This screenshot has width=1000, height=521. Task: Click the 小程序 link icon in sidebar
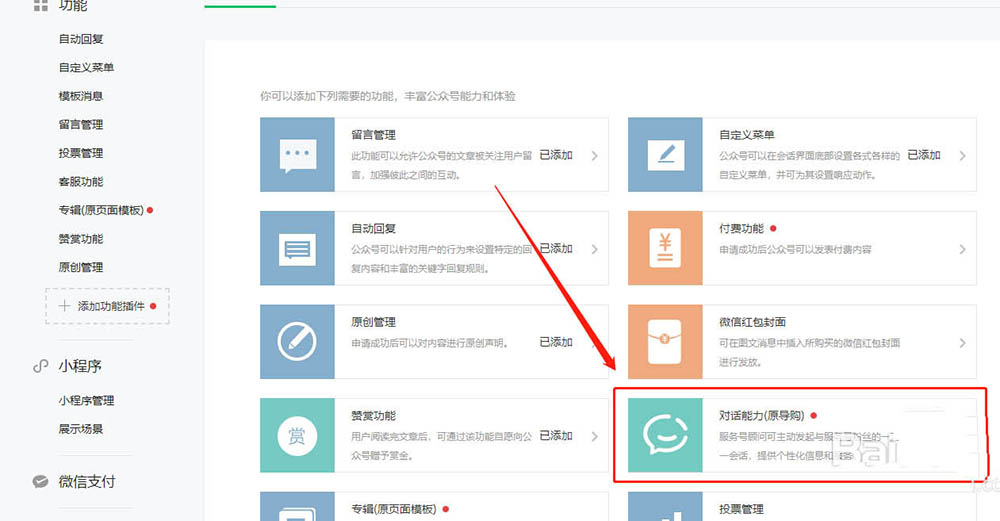pos(41,366)
